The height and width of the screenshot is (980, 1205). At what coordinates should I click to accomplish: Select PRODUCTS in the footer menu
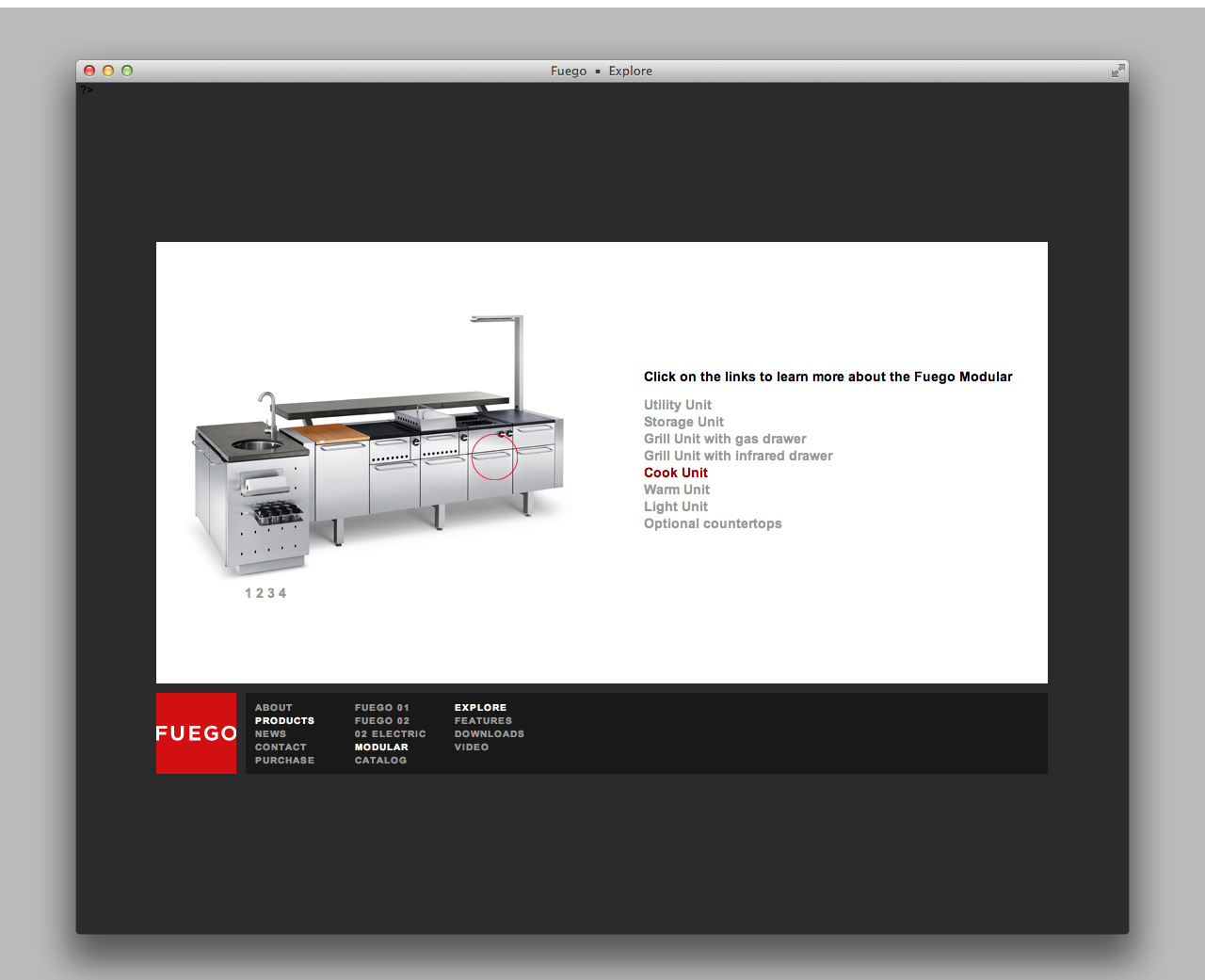[284, 720]
